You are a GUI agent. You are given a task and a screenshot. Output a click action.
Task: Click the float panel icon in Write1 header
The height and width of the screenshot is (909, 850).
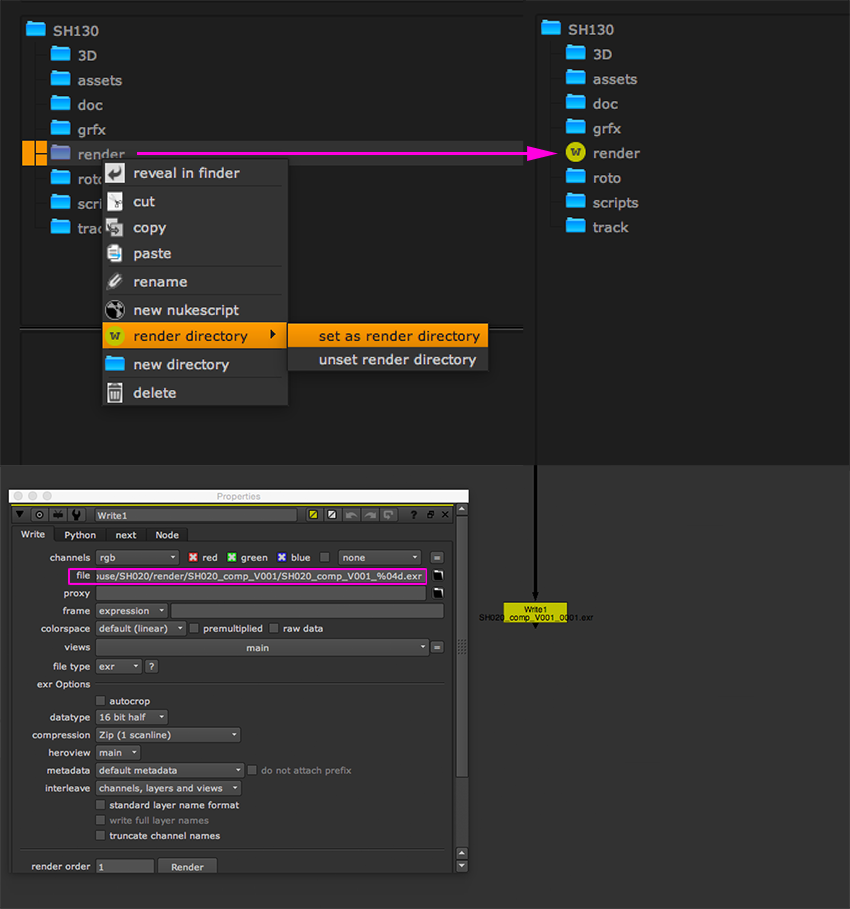point(430,515)
